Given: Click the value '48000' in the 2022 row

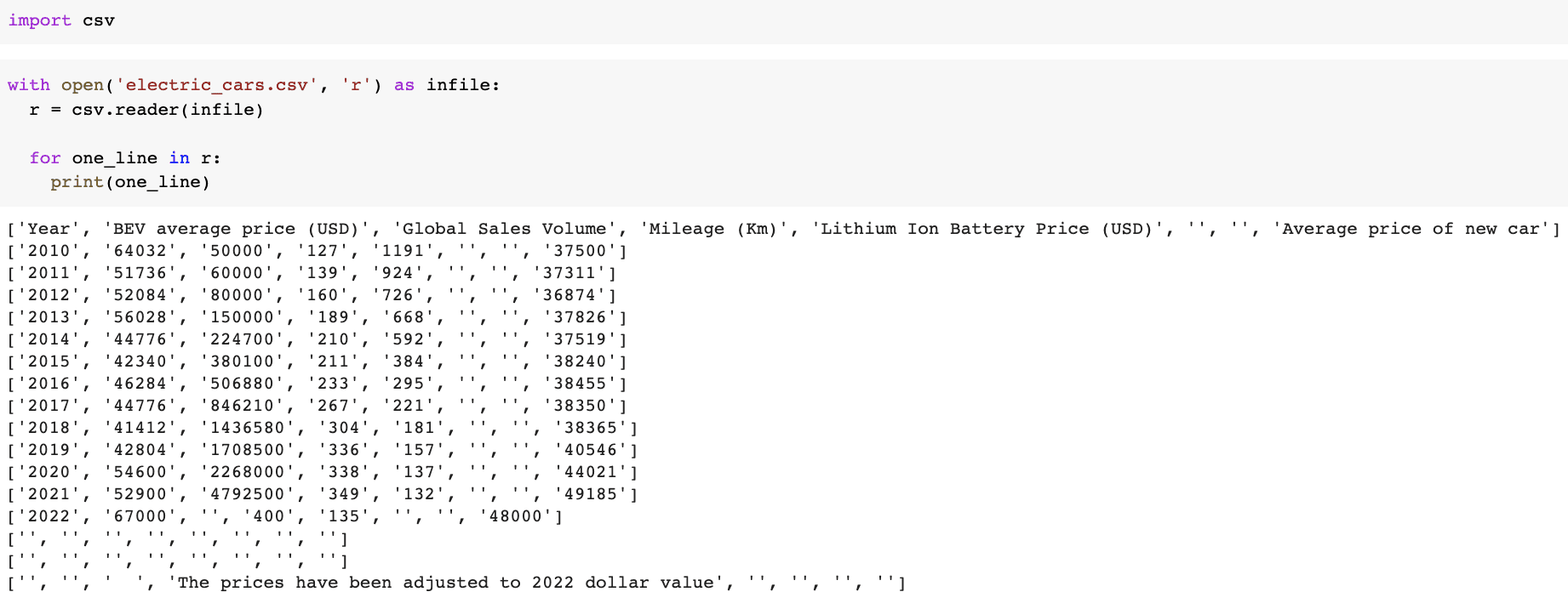Looking at the screenshot, I should (515, 516).
